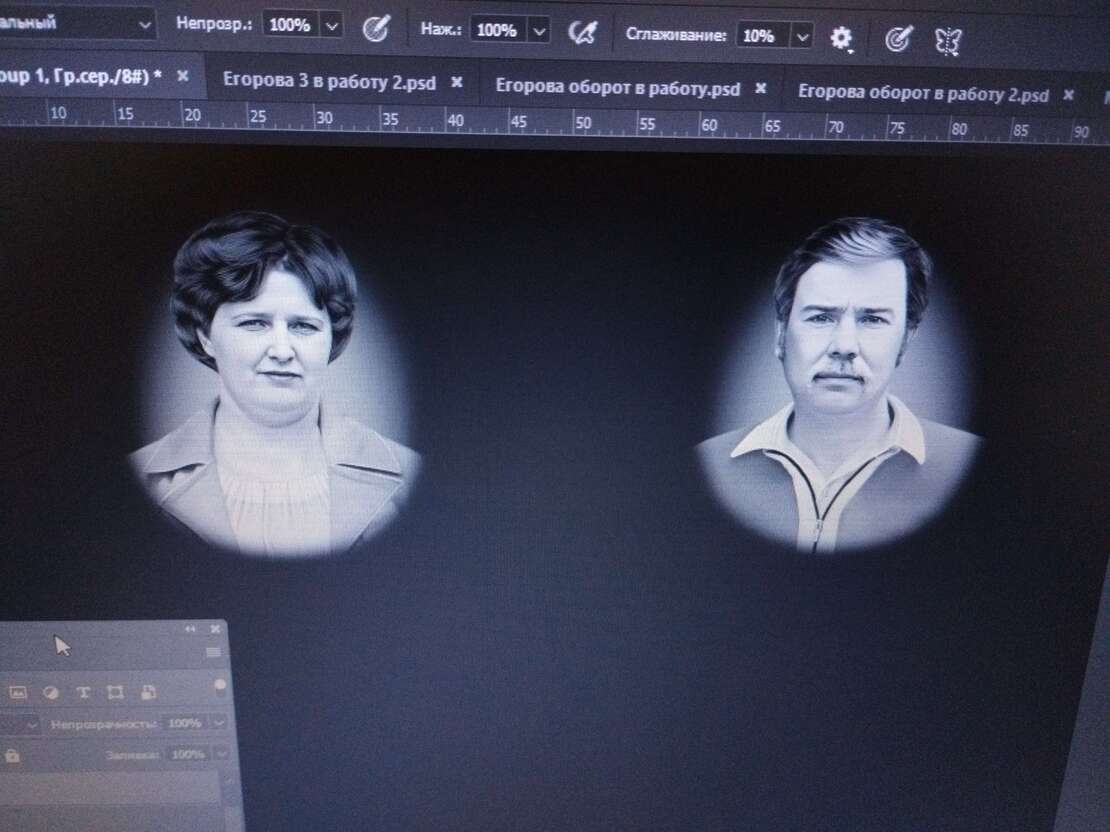Screen dimensions: 1110x832
Task: Click the butterfly symmetry paint icon
Action: [x=948, y=40]
